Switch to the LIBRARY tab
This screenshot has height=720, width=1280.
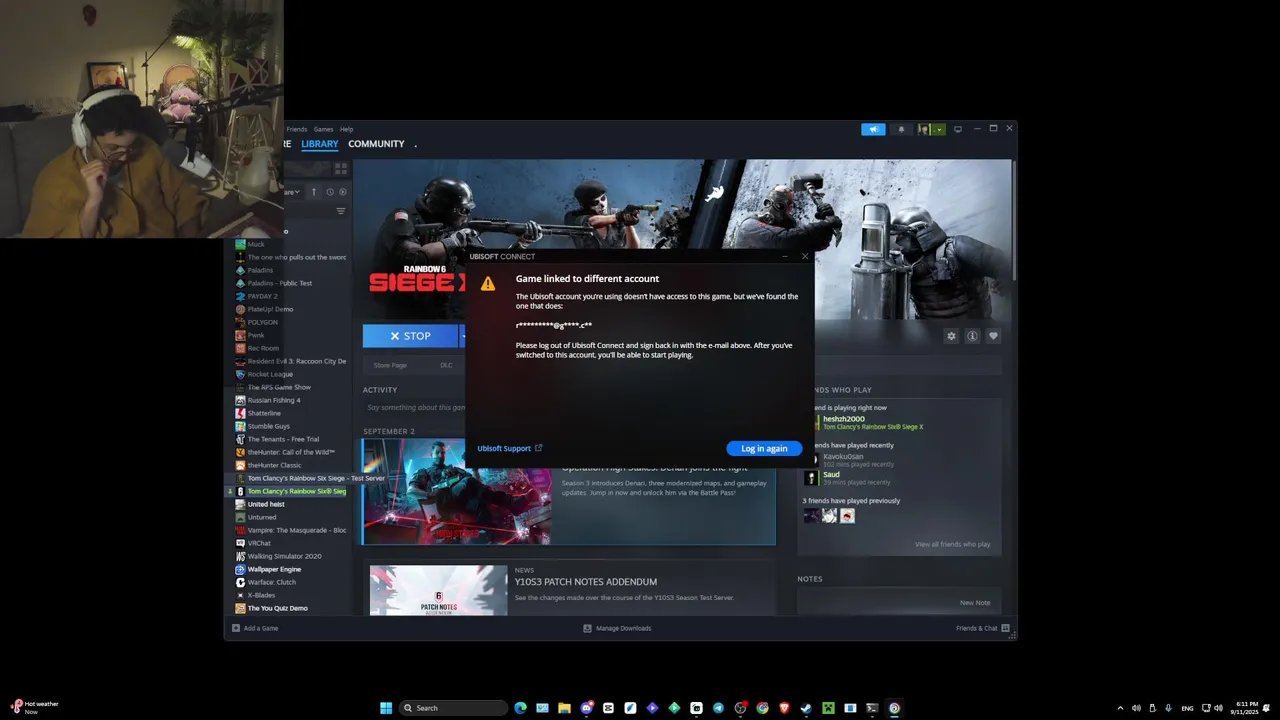[x=320, y=144]
